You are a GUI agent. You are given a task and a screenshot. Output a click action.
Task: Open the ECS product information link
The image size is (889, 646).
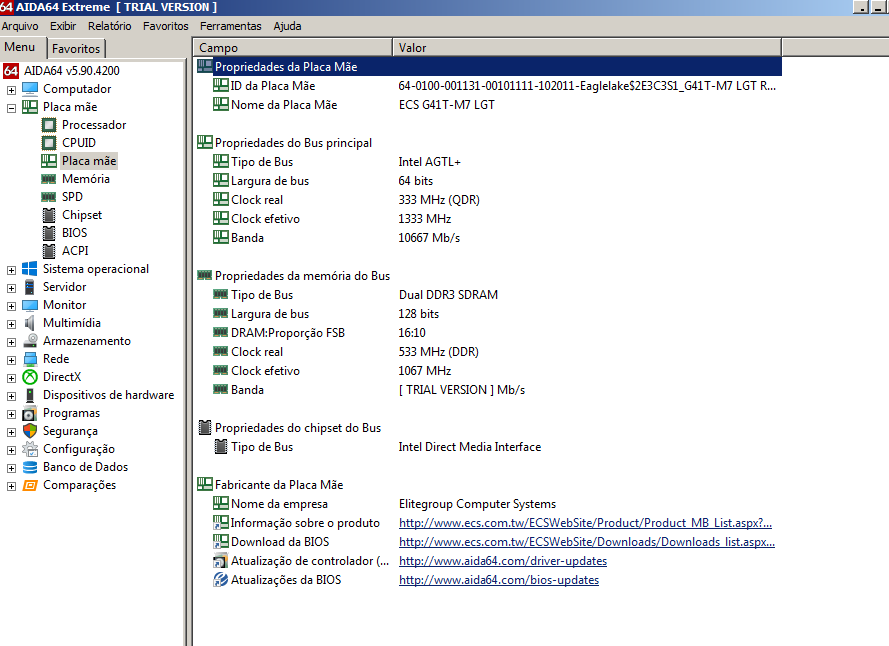click(x=585, y=523)
